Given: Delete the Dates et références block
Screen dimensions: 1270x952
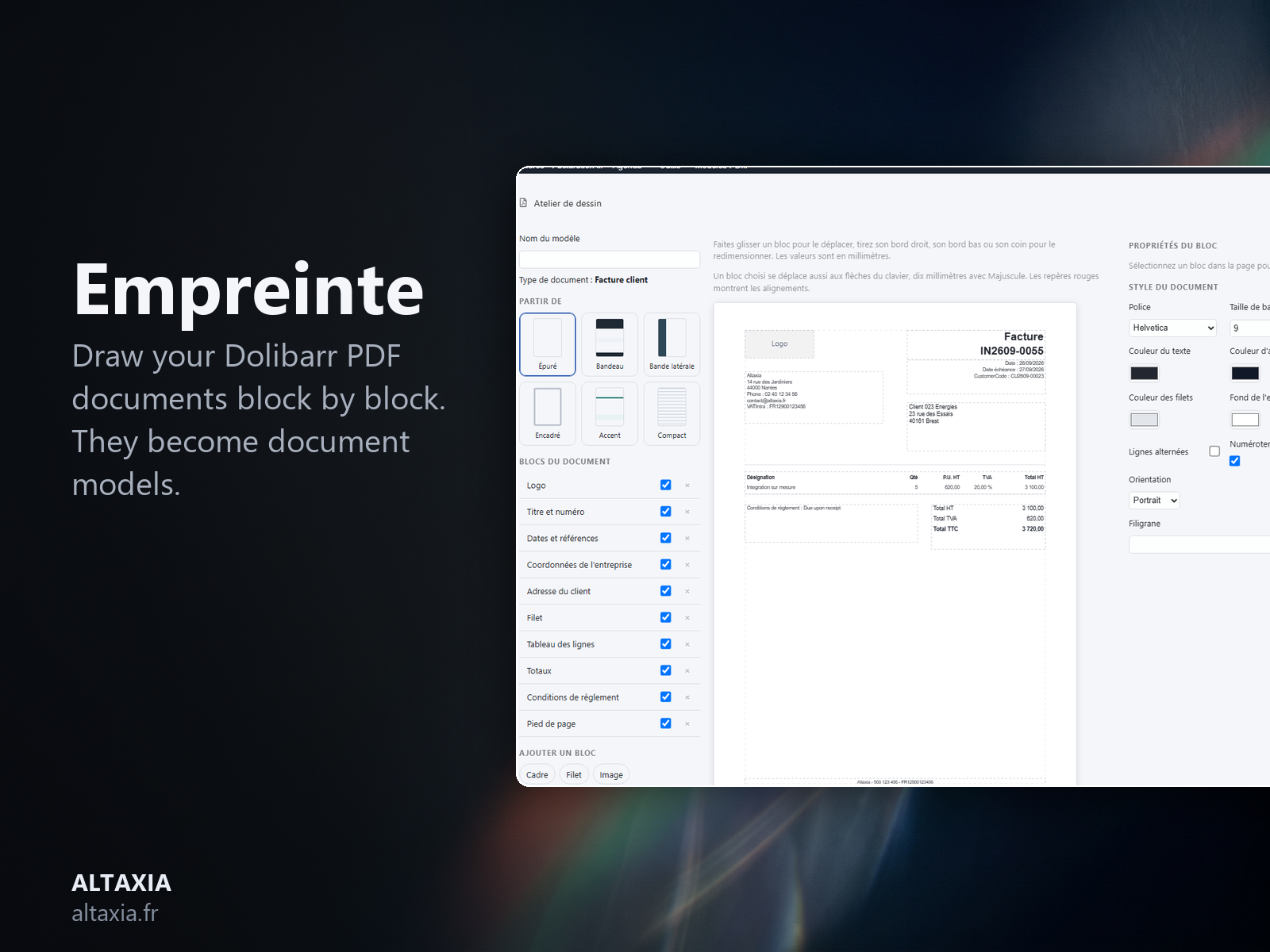Looking at the screenshot, I should (687, 539).
